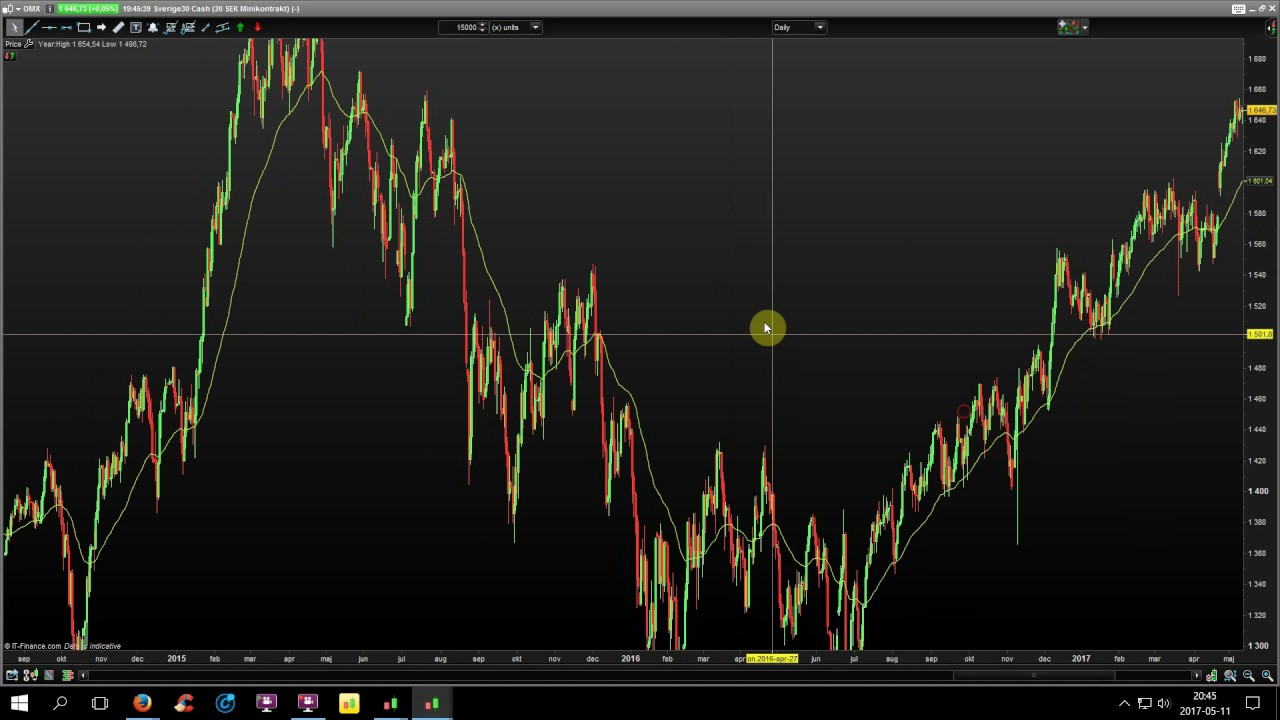
Task: Open Windows search magnifier
Action: [60, 703]
